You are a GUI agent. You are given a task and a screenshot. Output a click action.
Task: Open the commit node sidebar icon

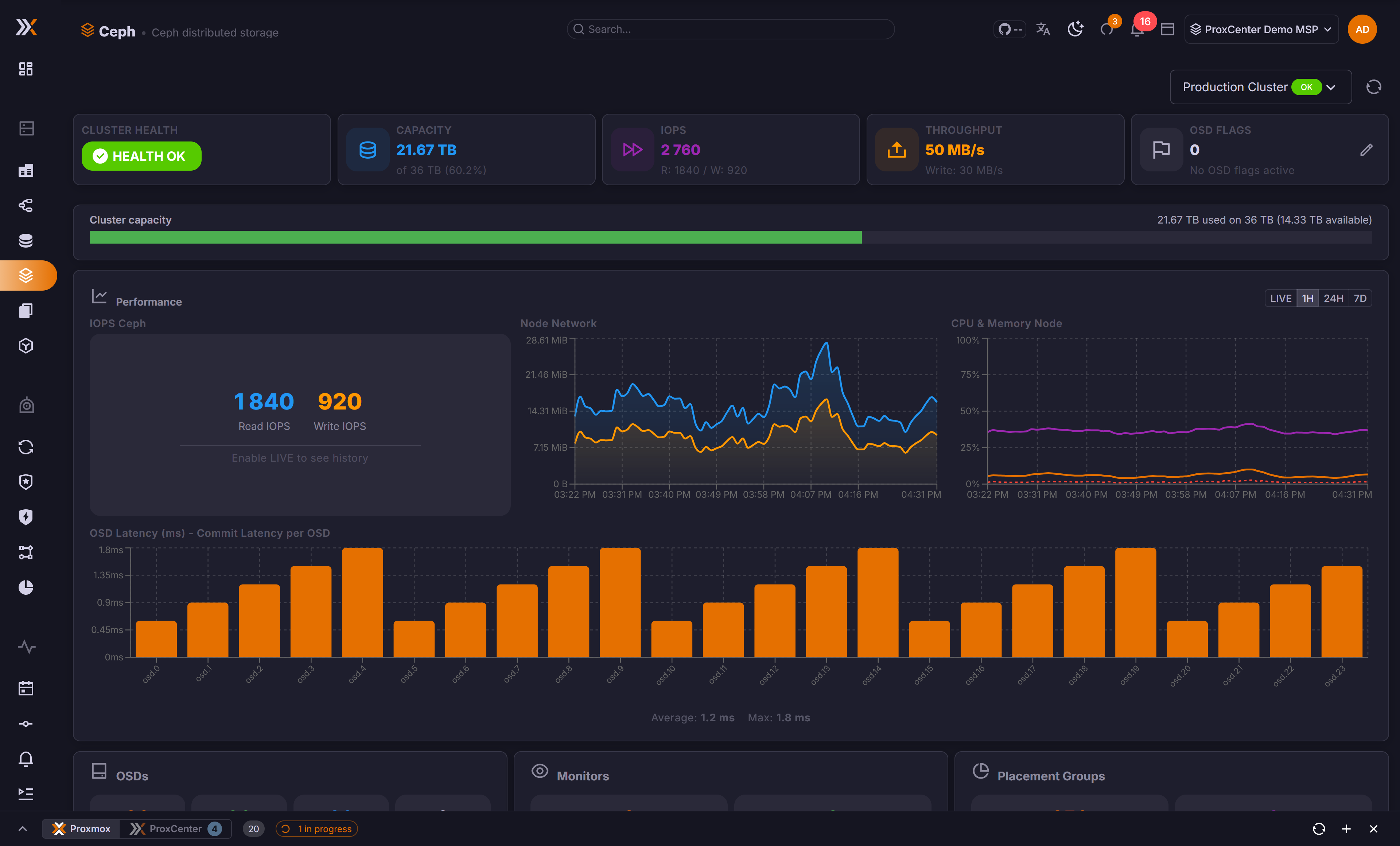26,724
